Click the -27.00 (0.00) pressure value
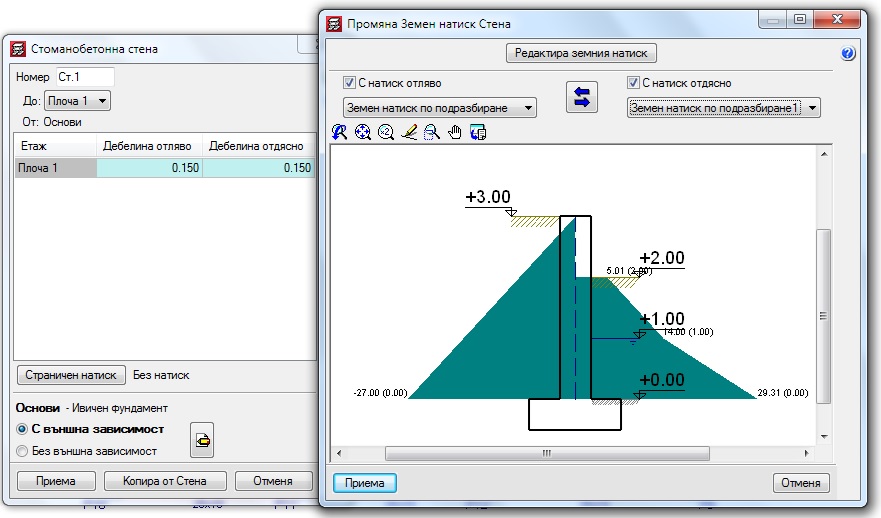 click(380, 393)
